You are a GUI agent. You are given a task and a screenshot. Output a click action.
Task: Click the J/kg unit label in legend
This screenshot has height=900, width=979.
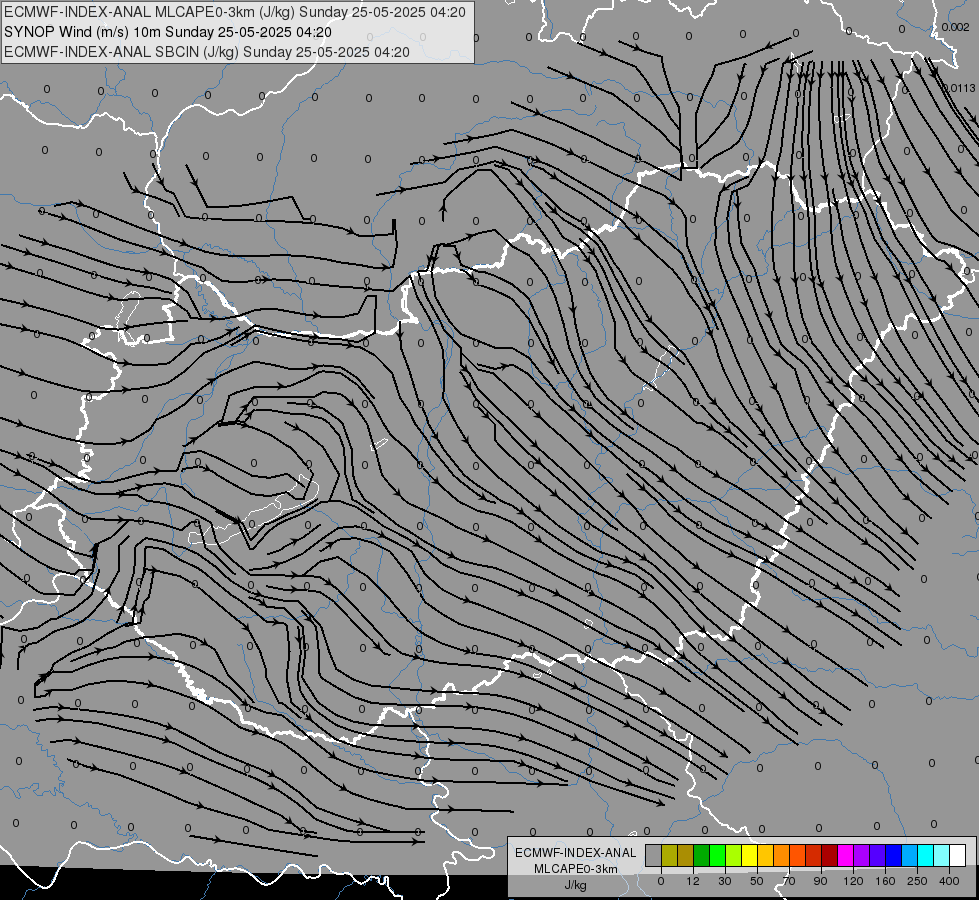576,885
